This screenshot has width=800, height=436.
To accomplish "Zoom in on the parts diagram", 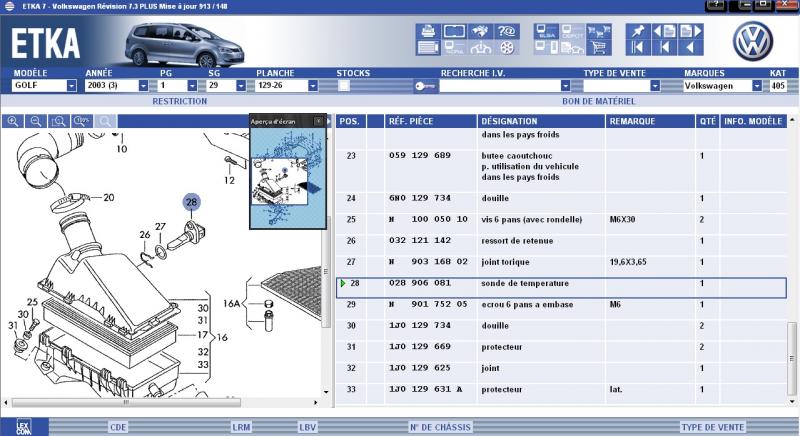I will click(x=13, y=121).
